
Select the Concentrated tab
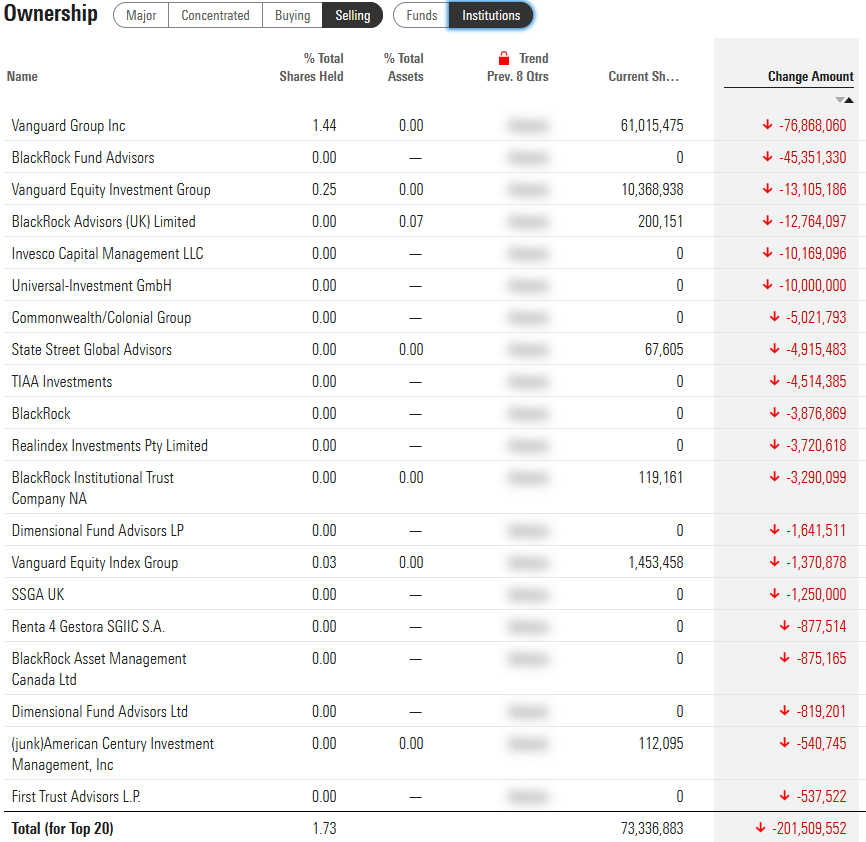(215, 15)
